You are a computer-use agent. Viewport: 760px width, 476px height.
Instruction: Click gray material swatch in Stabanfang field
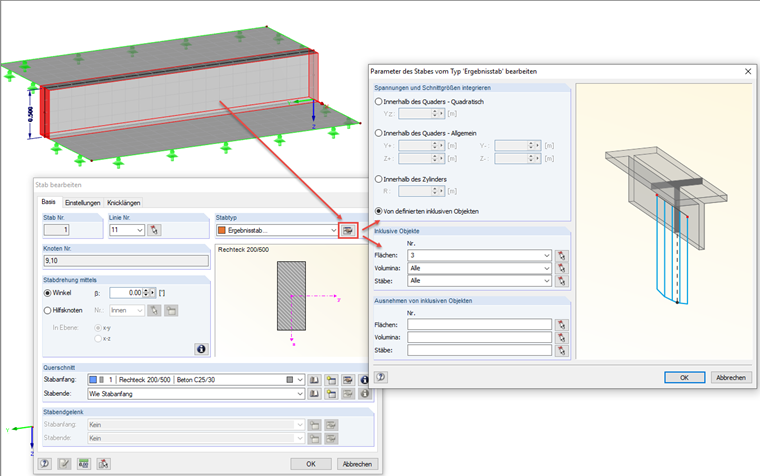tap(290, 380)
